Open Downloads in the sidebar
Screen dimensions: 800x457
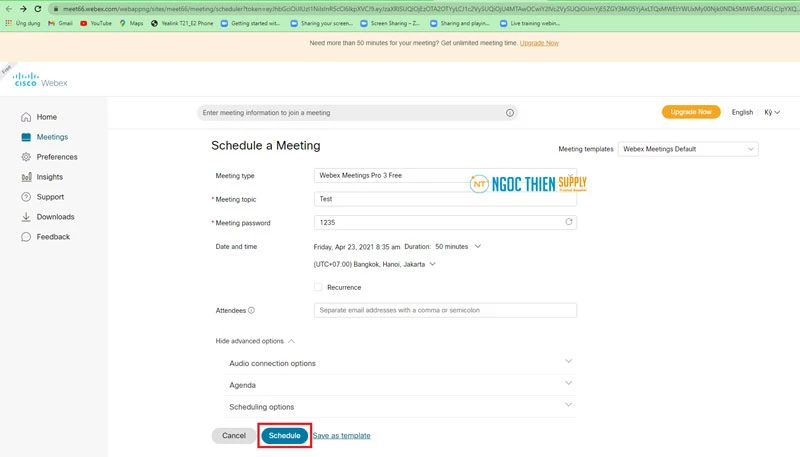coord(55,217)
